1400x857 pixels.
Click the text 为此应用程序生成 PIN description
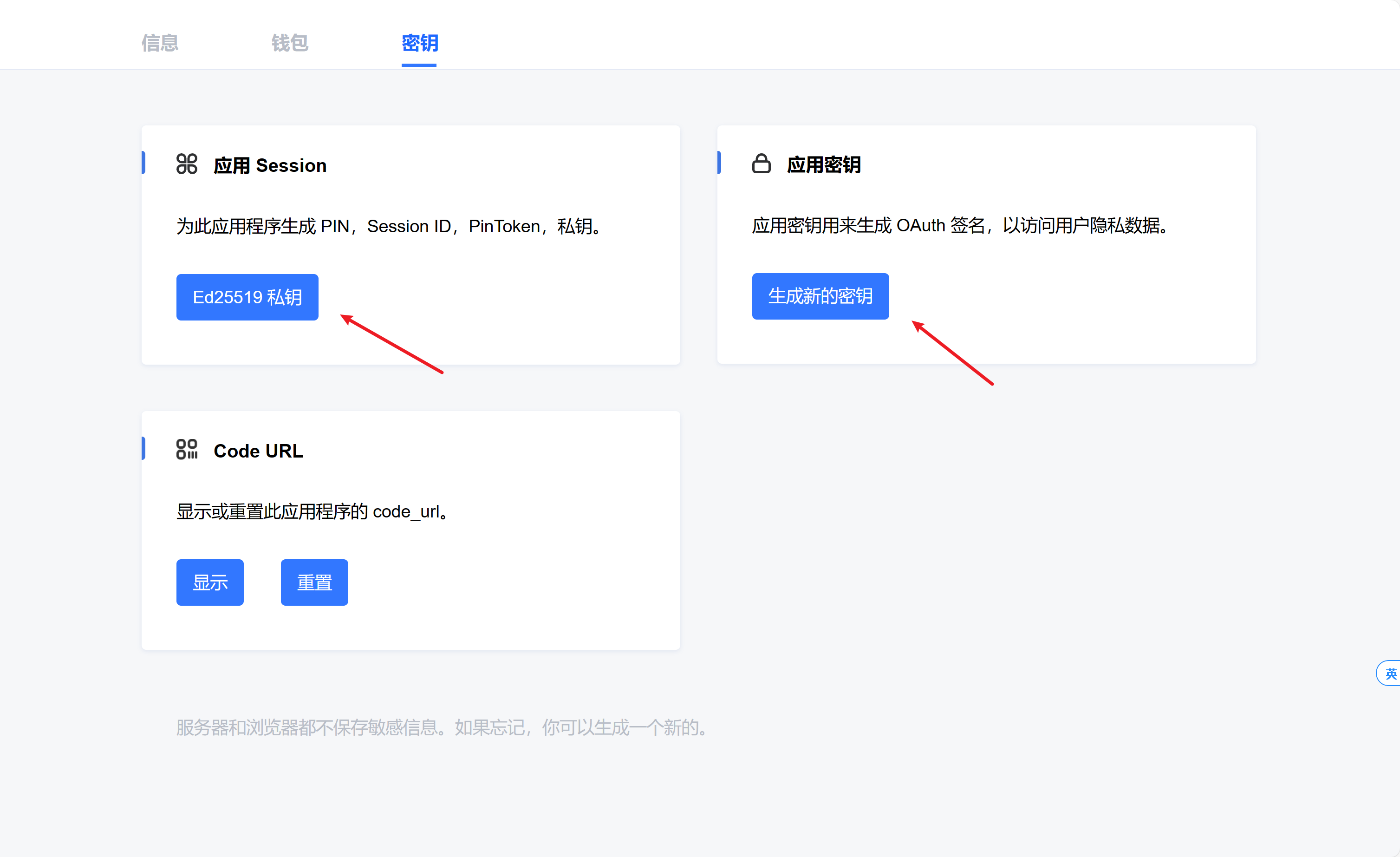pos(391,226)
